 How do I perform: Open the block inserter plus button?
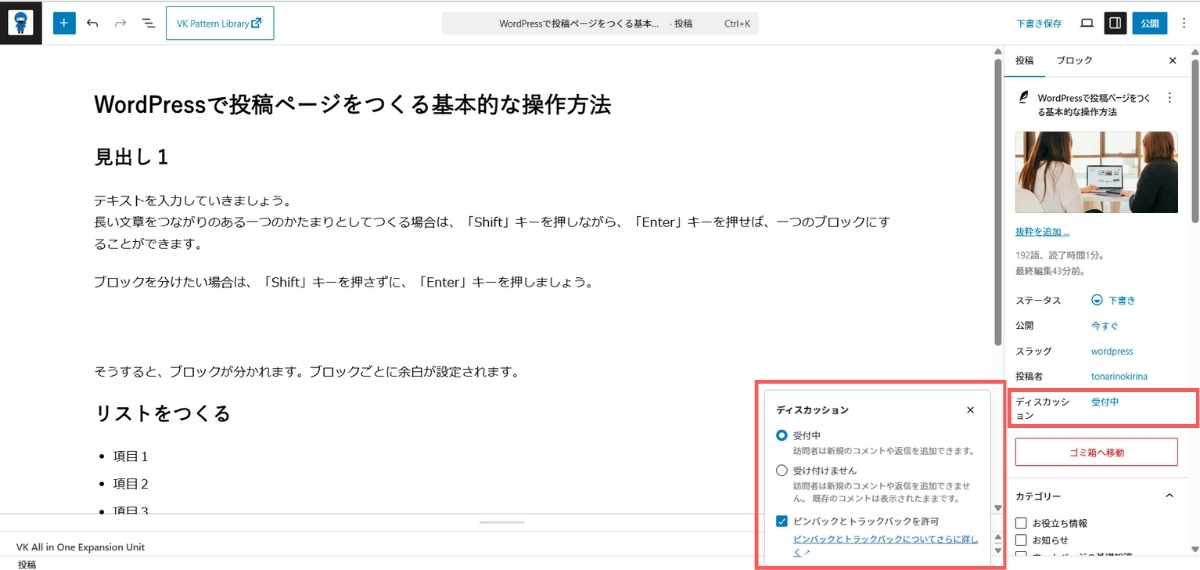point(64,23)
